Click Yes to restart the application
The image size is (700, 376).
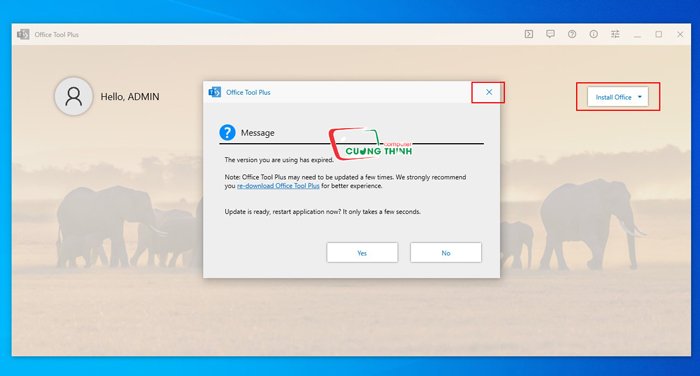click(362, 253)
